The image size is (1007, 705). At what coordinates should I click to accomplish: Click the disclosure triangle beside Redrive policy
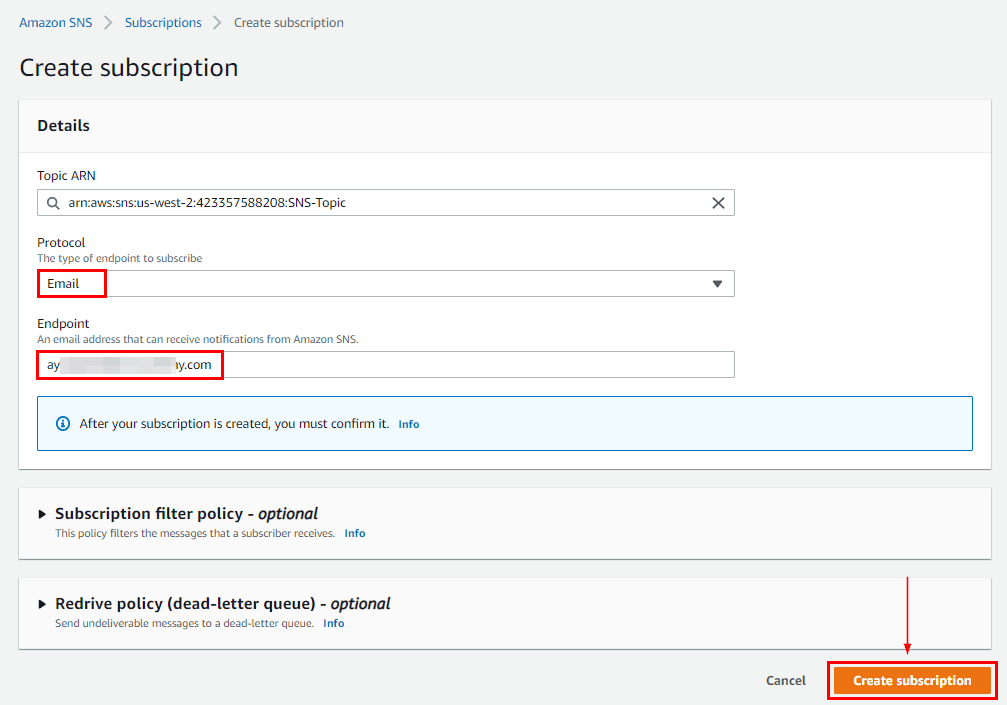(x=42, y=603)
